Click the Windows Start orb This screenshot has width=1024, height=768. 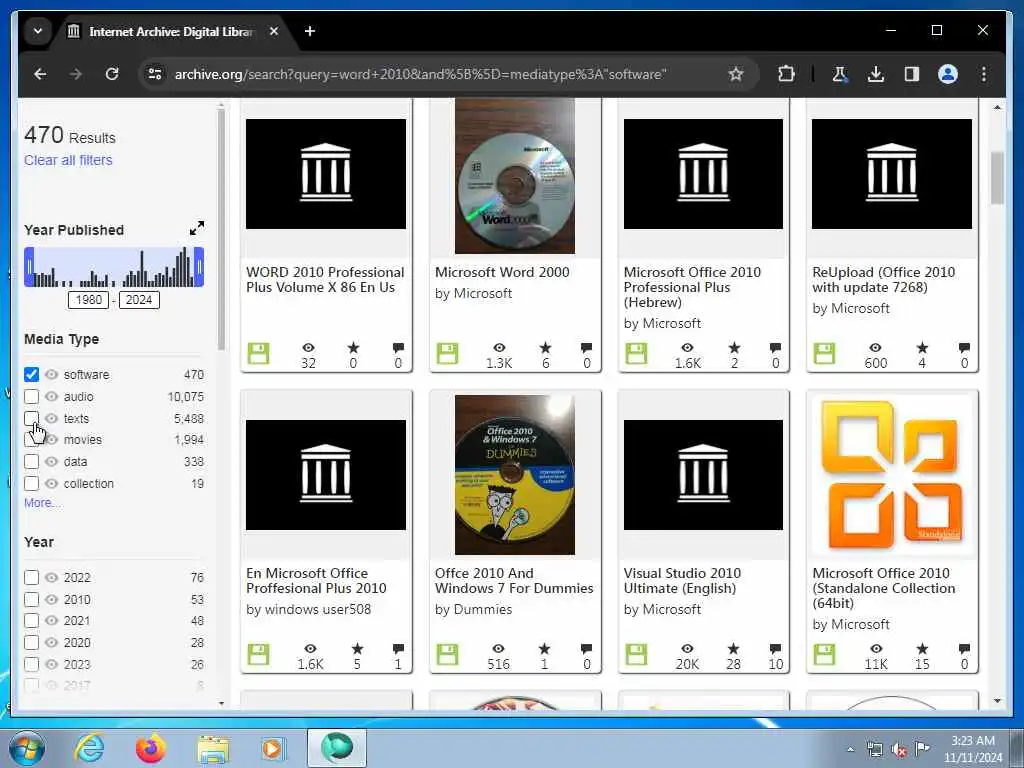click(27, 748)
